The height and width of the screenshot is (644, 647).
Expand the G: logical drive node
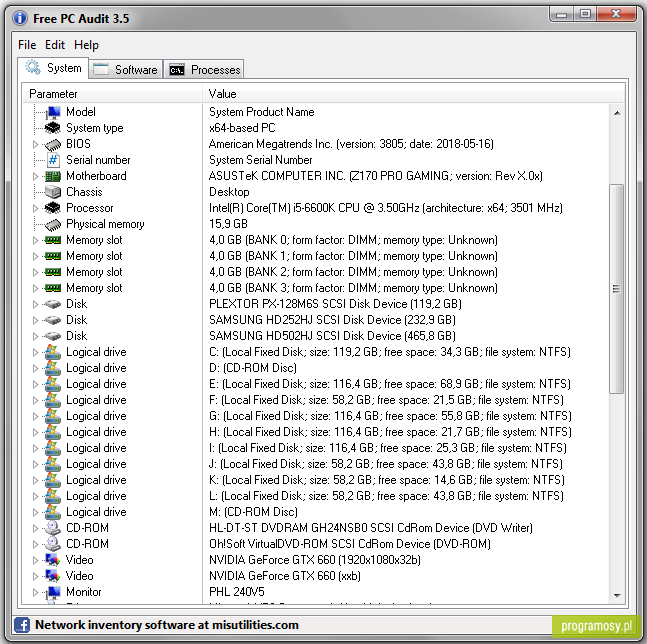35,417
